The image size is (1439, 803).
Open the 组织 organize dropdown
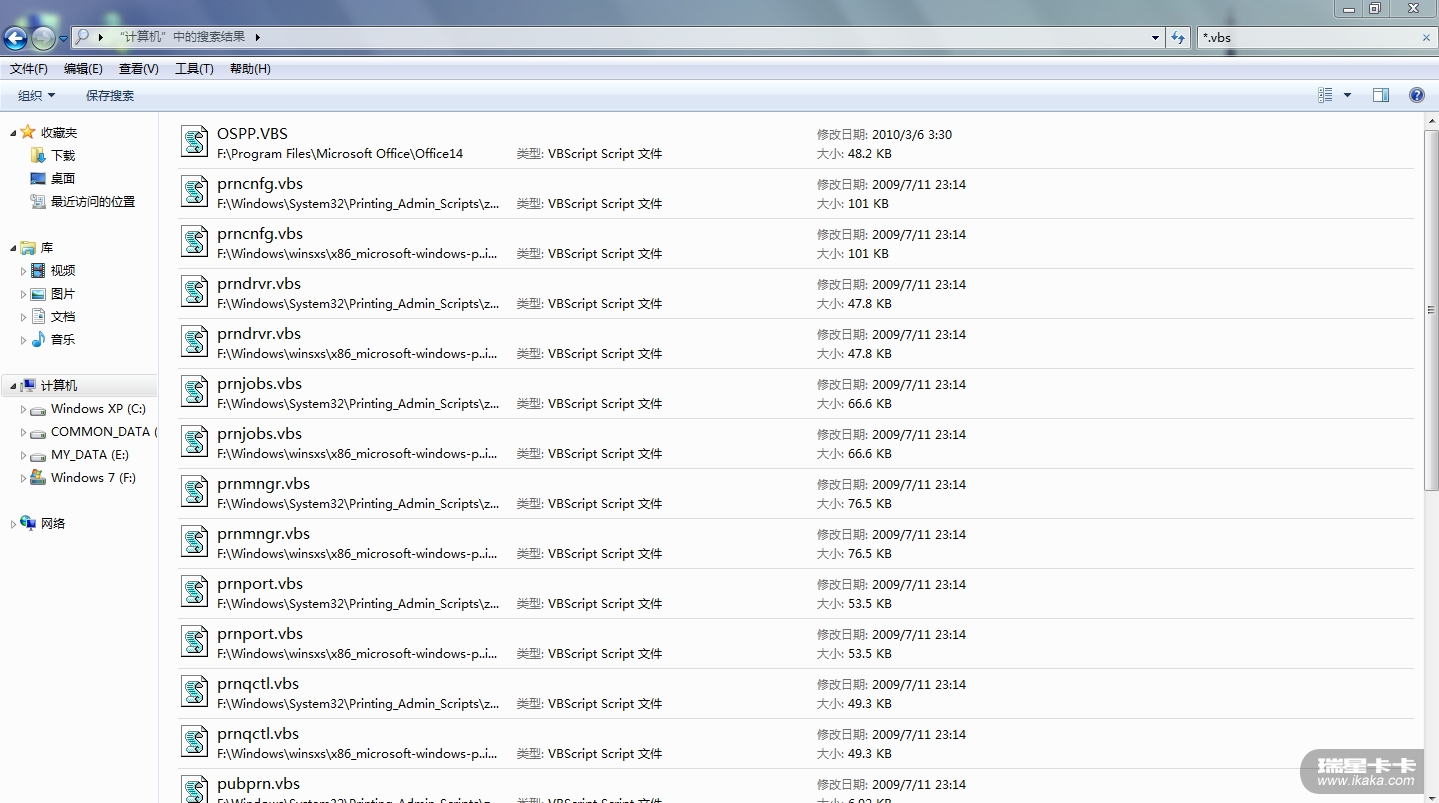click(36, 96)
